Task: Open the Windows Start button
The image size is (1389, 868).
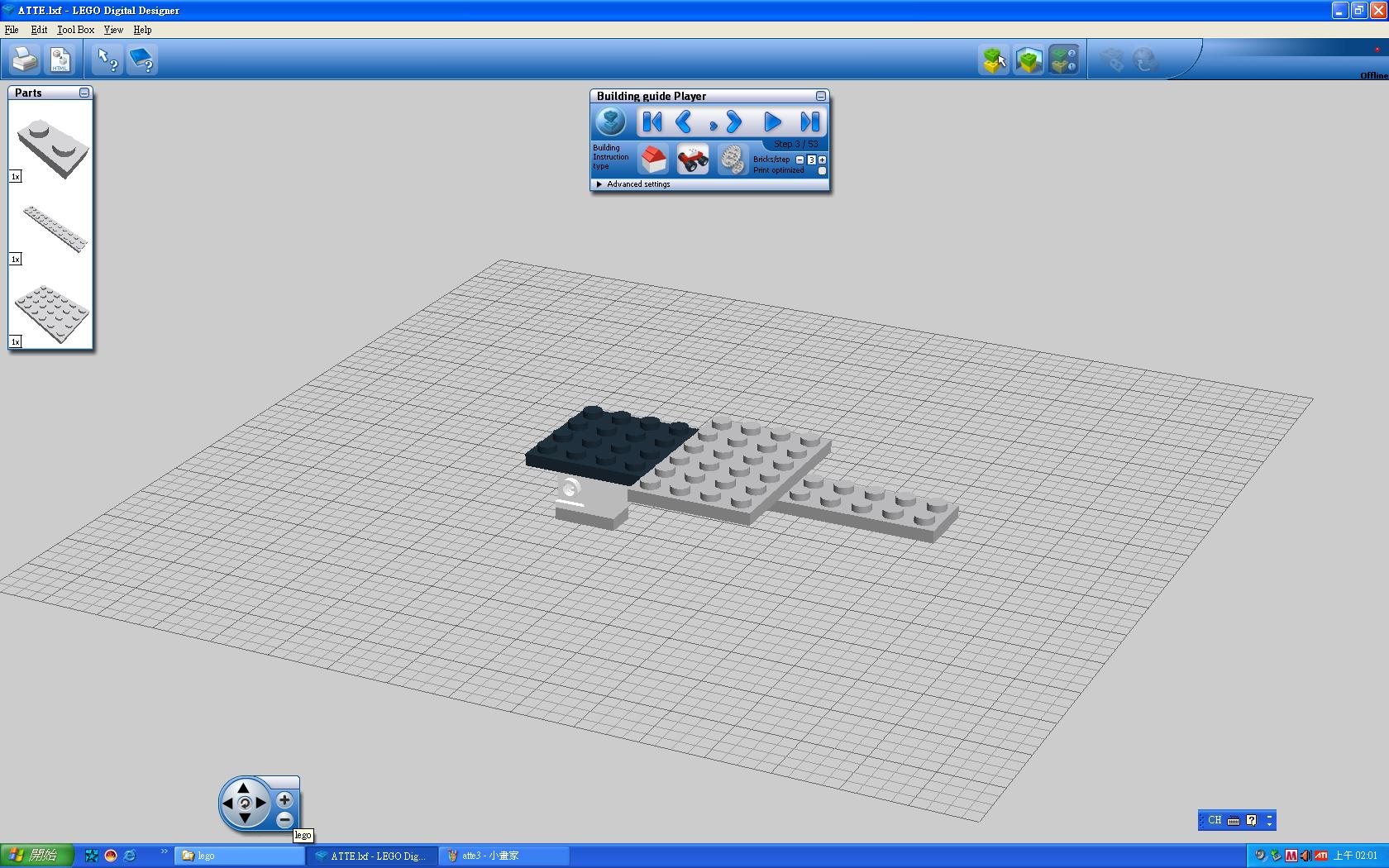Action: point(37,856)
